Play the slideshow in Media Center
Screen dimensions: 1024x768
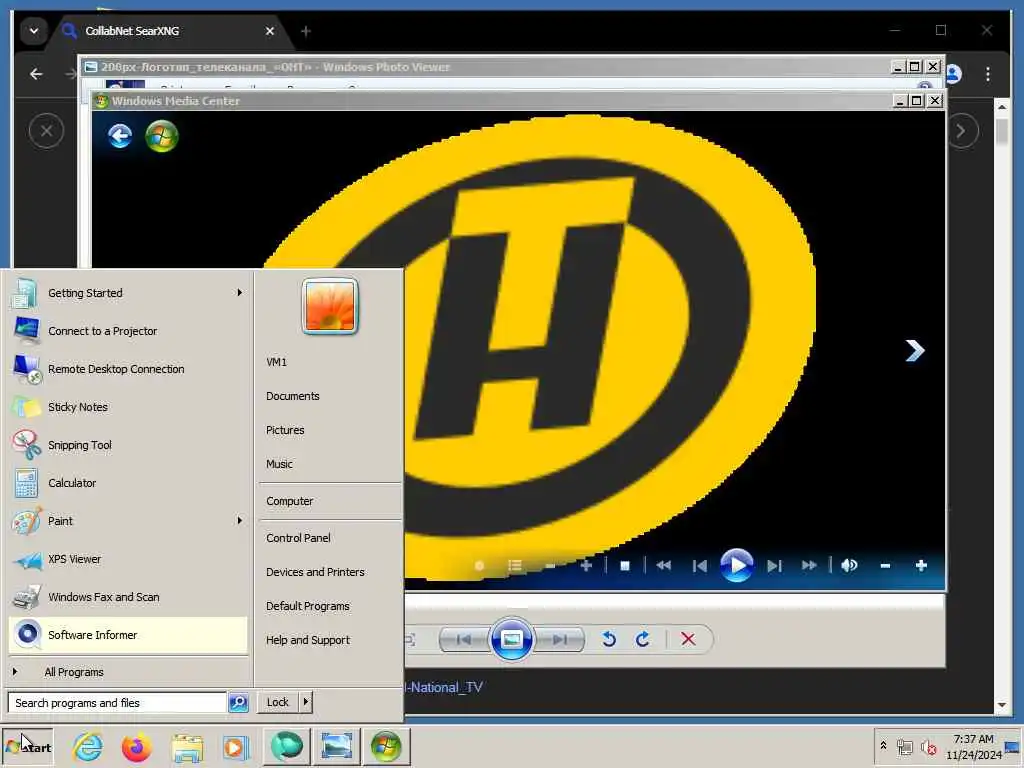coord(737,565)
